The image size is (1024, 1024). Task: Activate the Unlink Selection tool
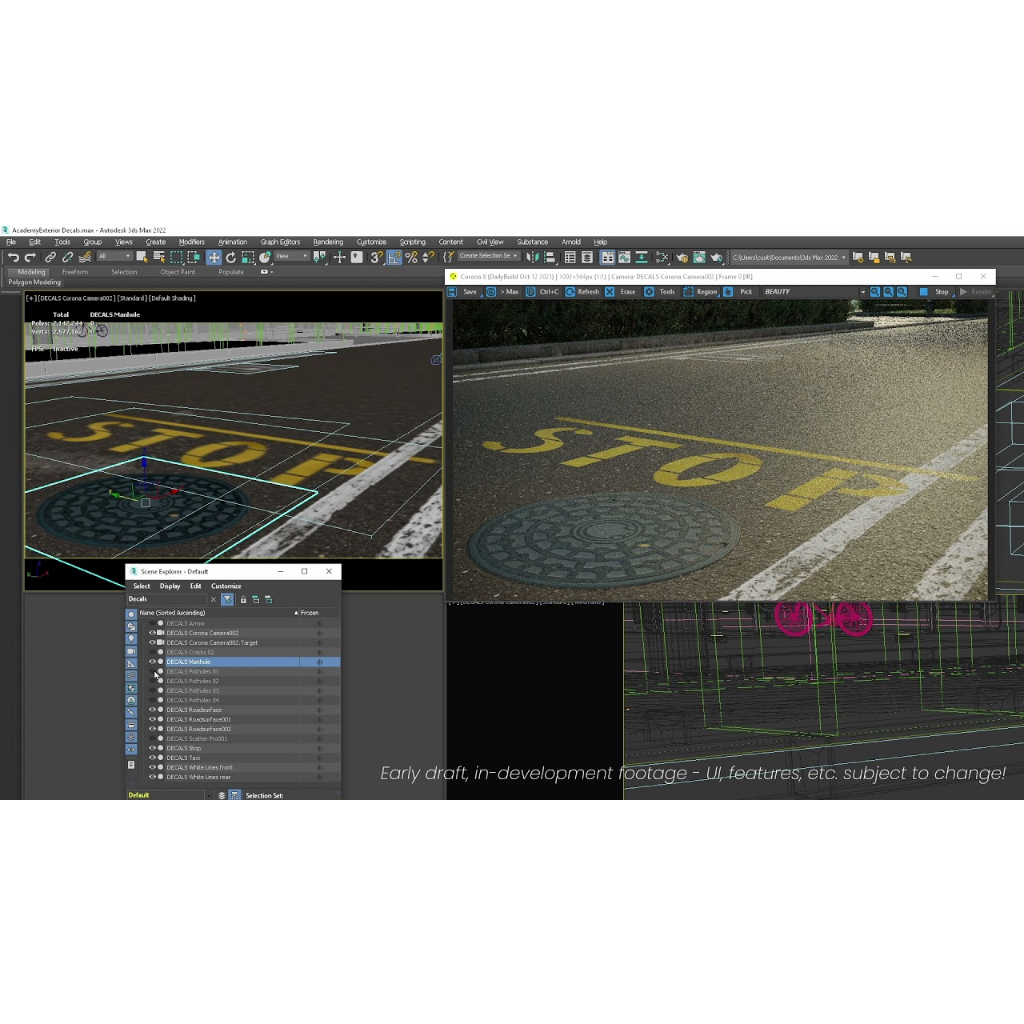click(x=67, y=257)
